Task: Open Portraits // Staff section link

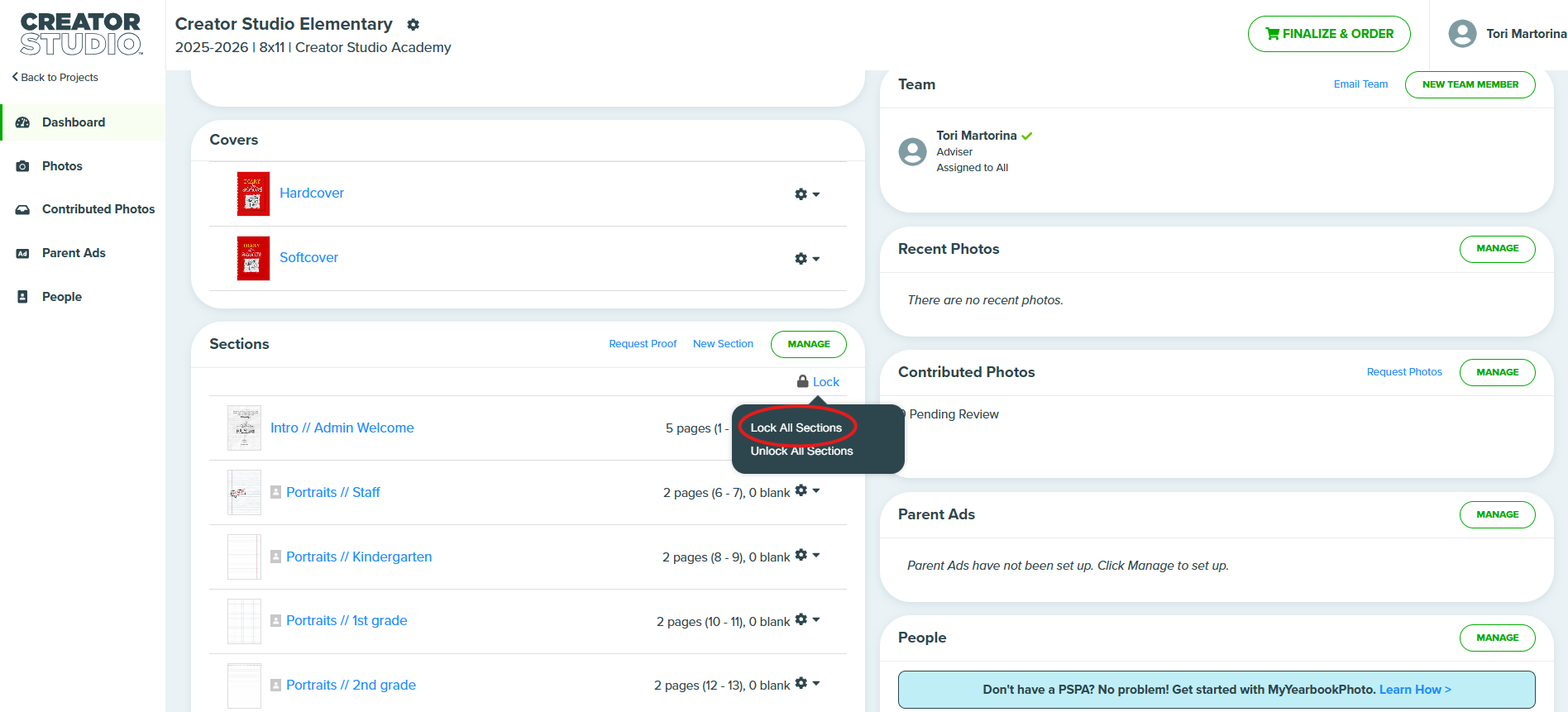Action: (332, 492)
